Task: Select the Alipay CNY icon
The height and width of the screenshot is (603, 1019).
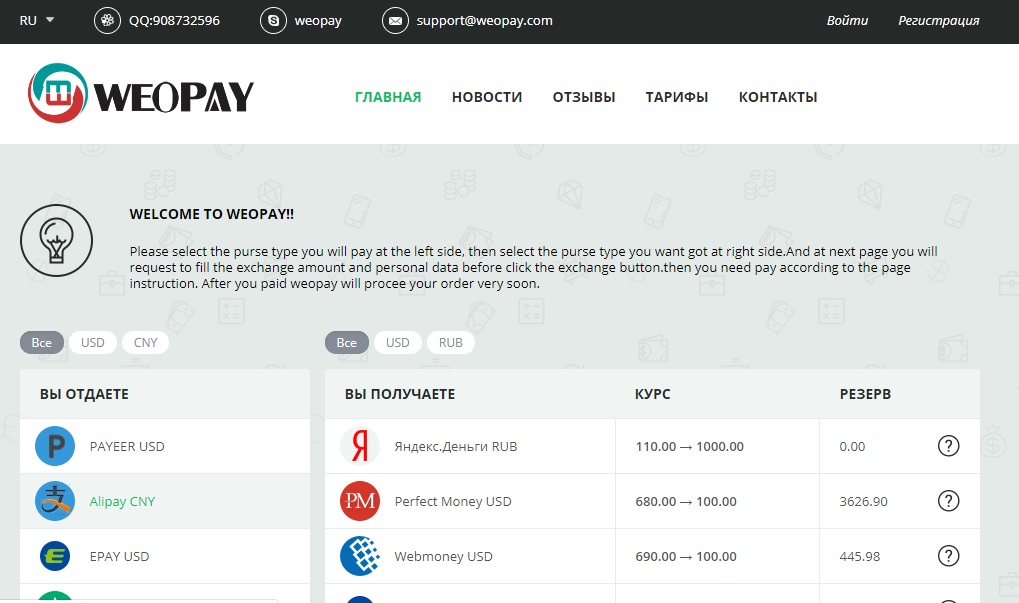Action: (x=55, y=501)
